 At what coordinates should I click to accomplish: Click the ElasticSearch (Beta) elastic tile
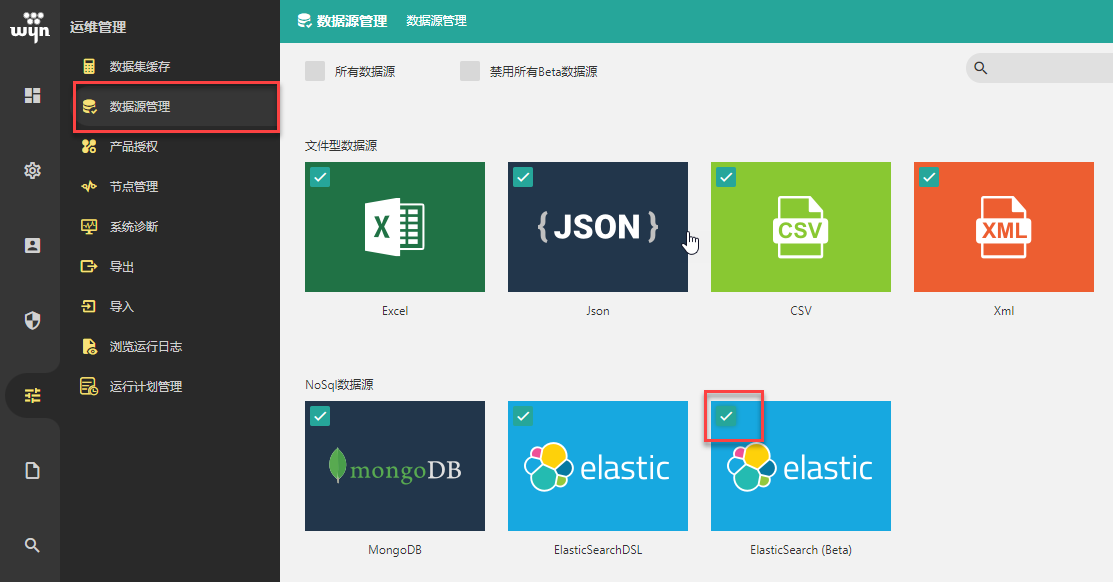(x=801, y=466)
